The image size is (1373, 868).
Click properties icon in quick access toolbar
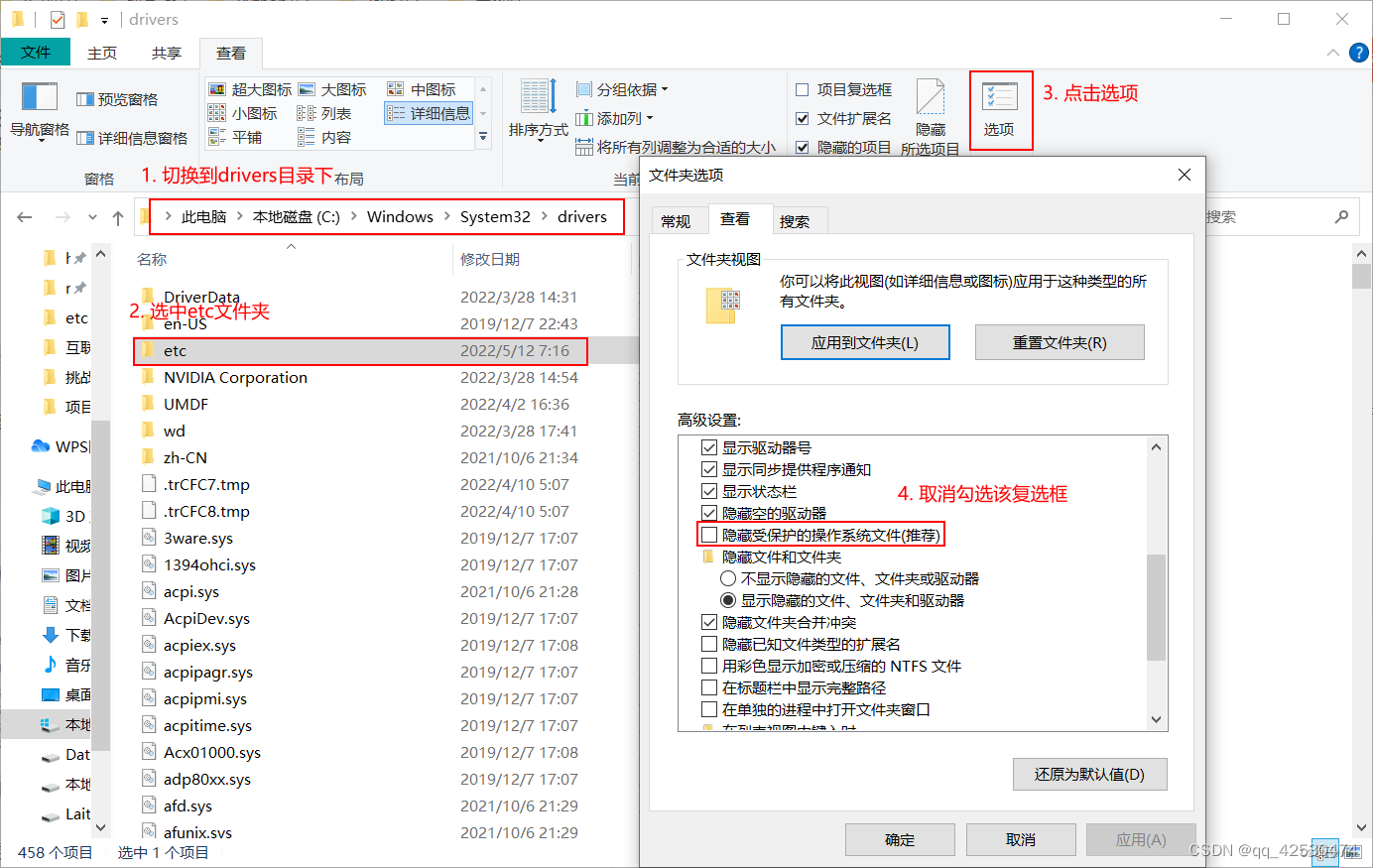point(57,19)
